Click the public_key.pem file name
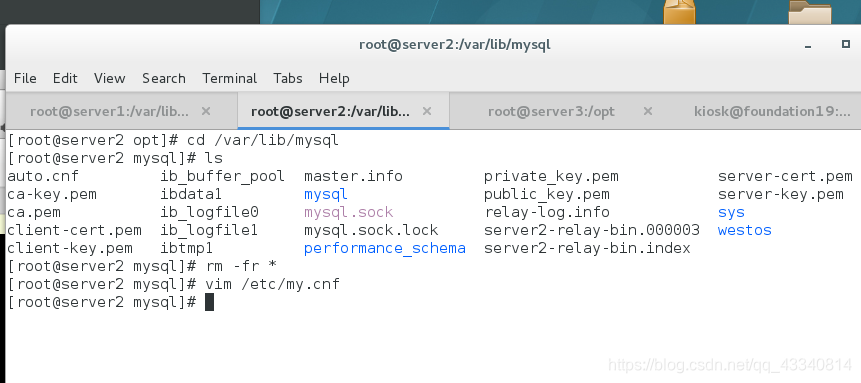This screenshot has height=383, width=861. coord(547,194)
